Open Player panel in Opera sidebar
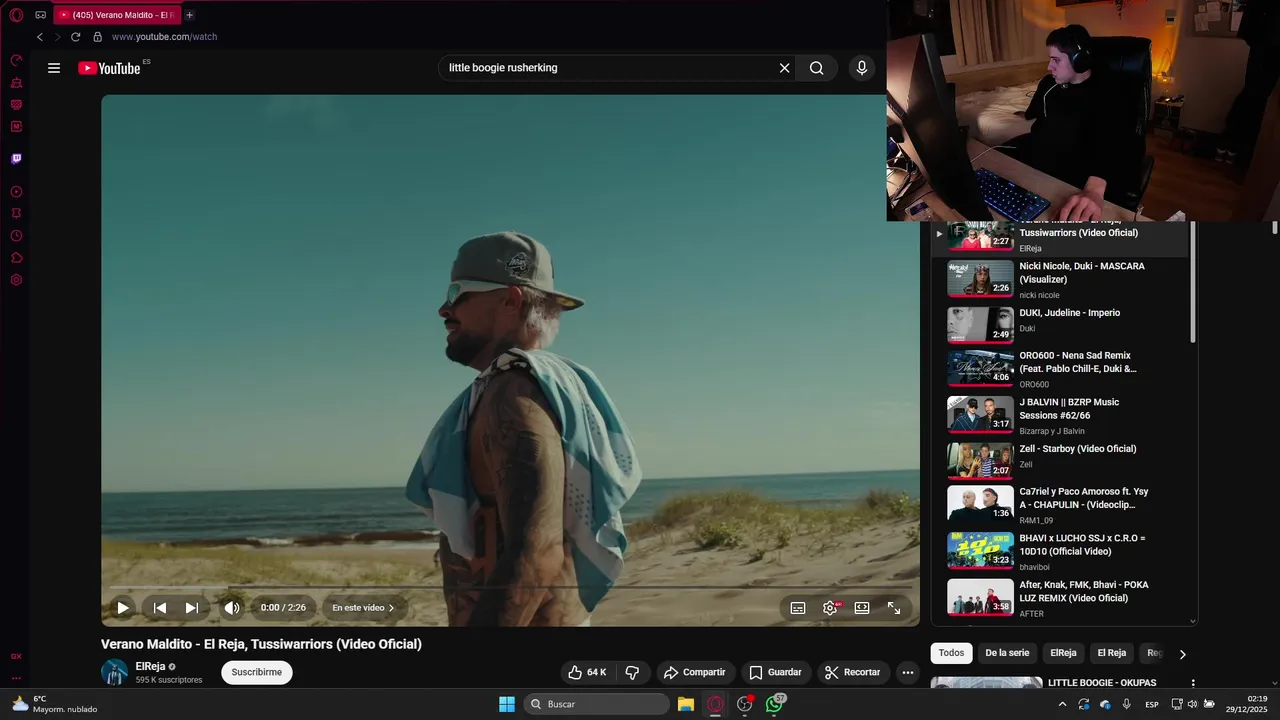This screenshot has height=720, width=1280. [16, 192]
